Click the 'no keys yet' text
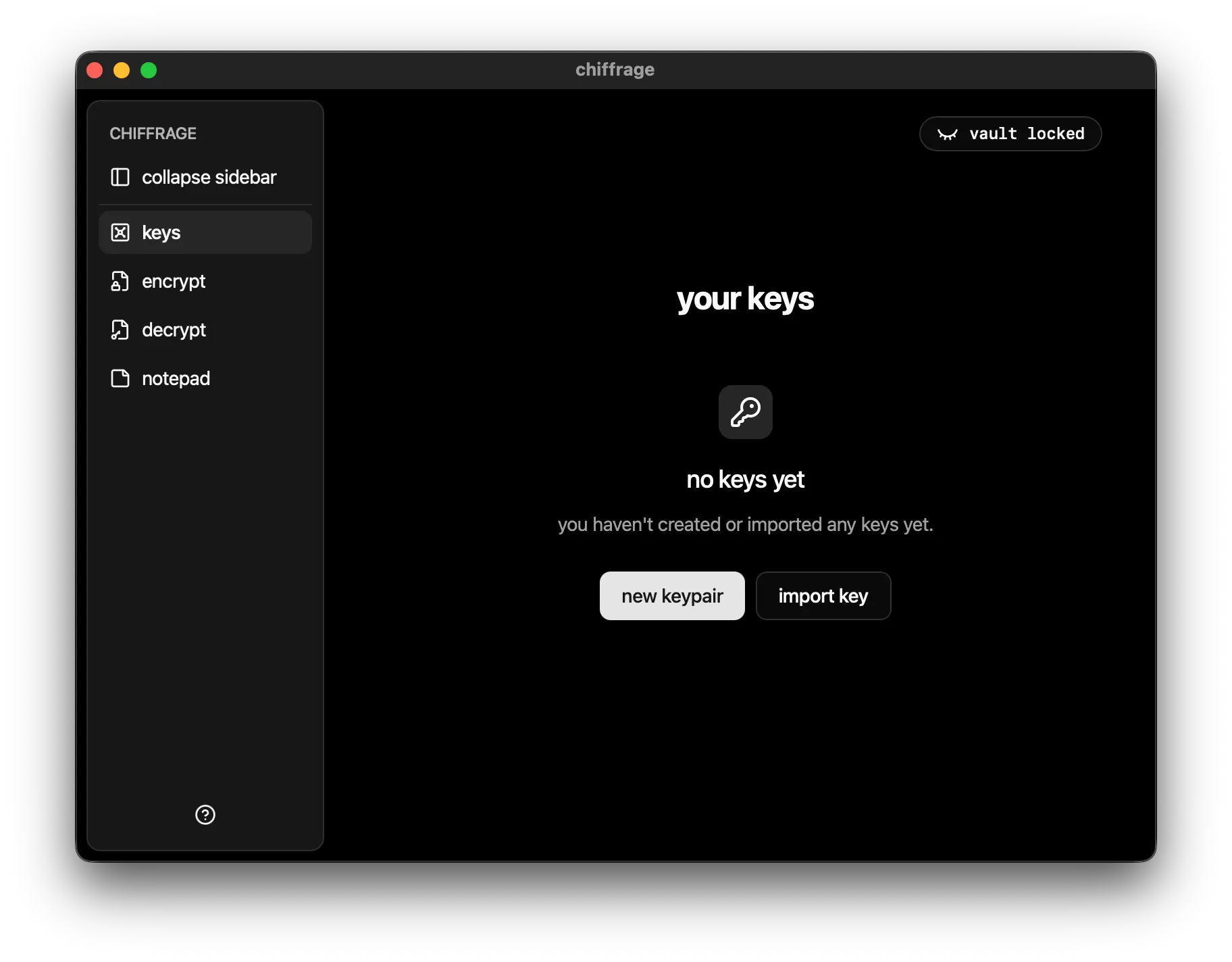The image size is (1232, 962). (x=746, y=480)
